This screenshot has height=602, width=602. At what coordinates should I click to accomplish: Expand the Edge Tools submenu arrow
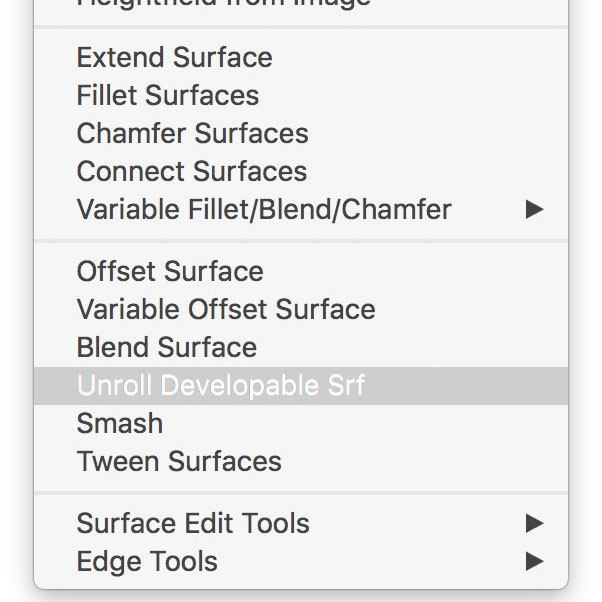pos(534,561)
